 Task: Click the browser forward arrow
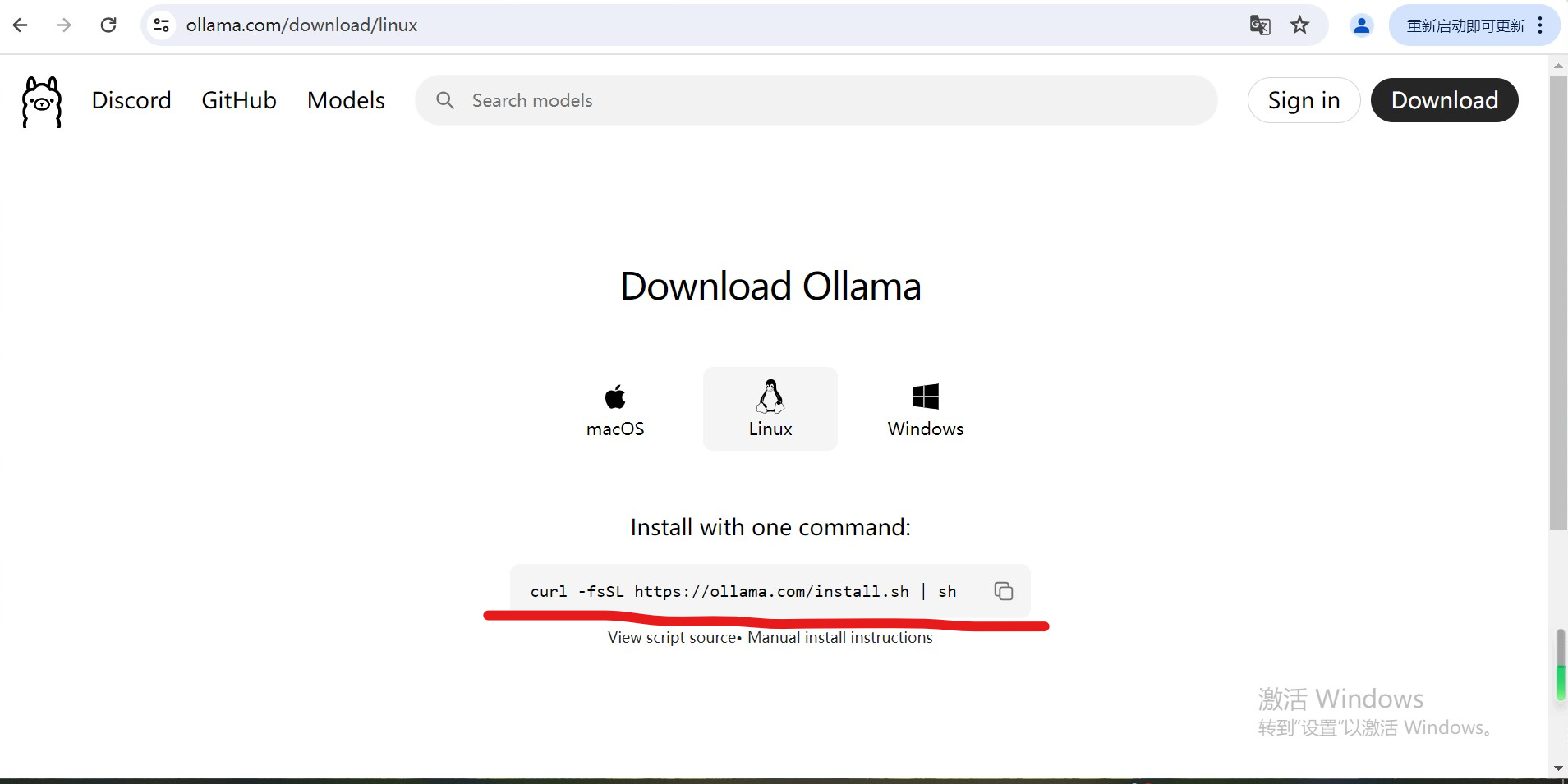tap(64, 25)
